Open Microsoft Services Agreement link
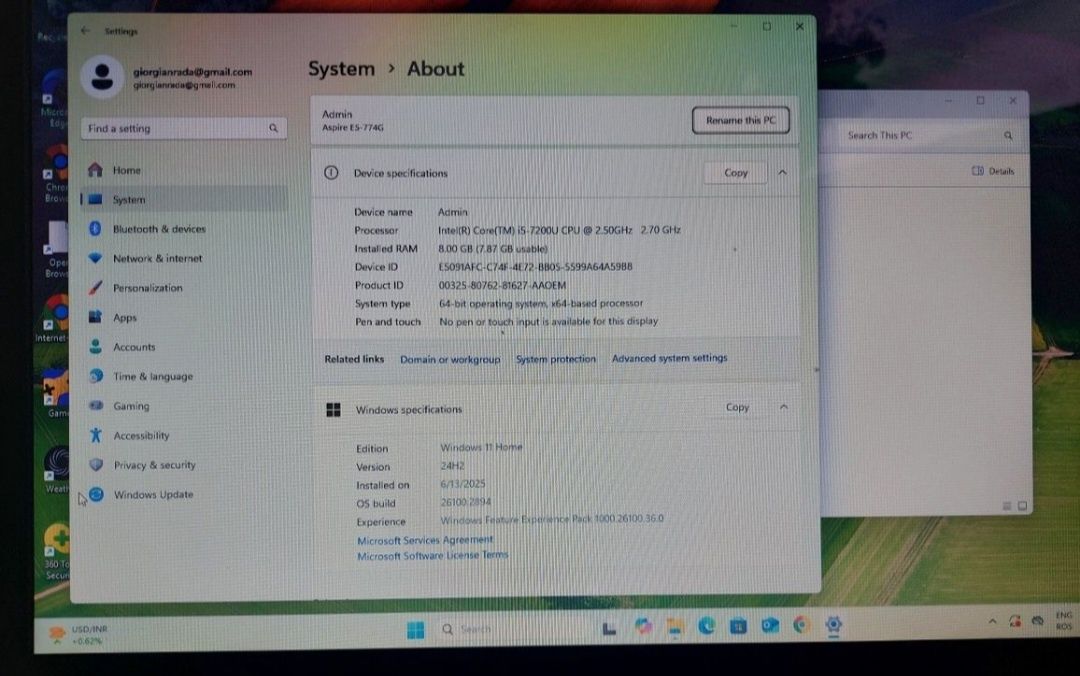The image size is (1080, 676). (425, 540)
